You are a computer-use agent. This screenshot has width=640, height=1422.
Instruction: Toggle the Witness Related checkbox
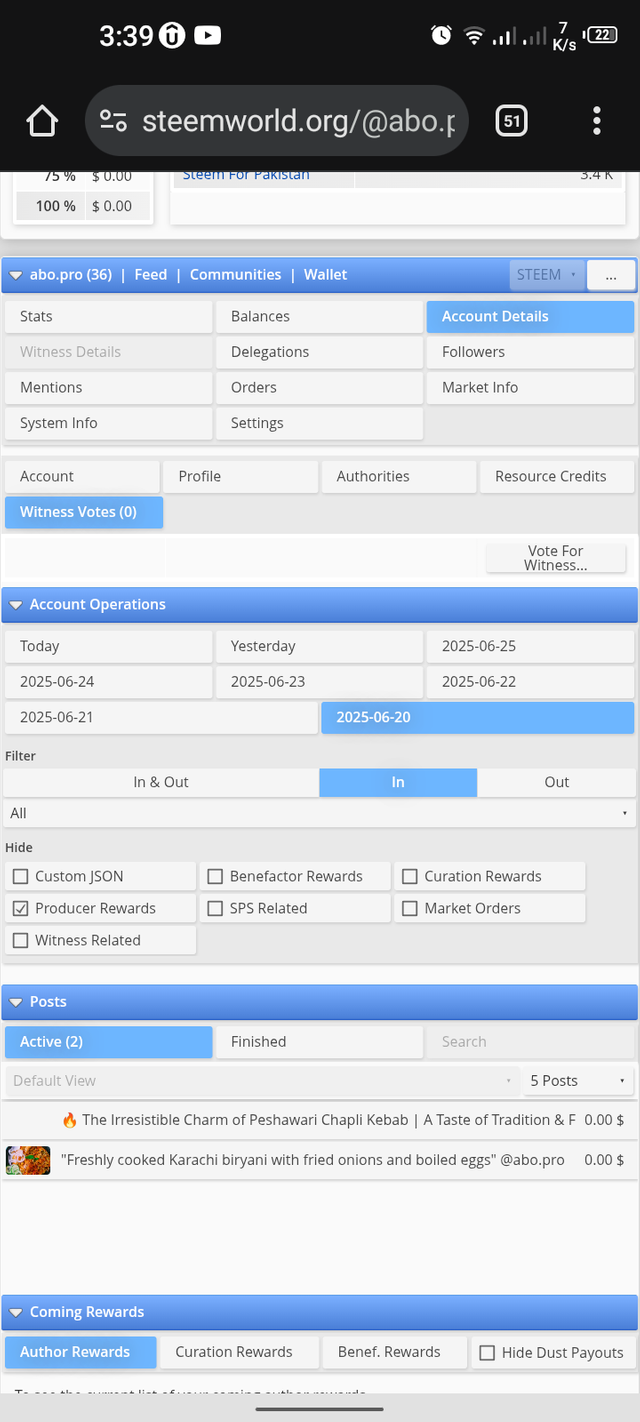20,941
